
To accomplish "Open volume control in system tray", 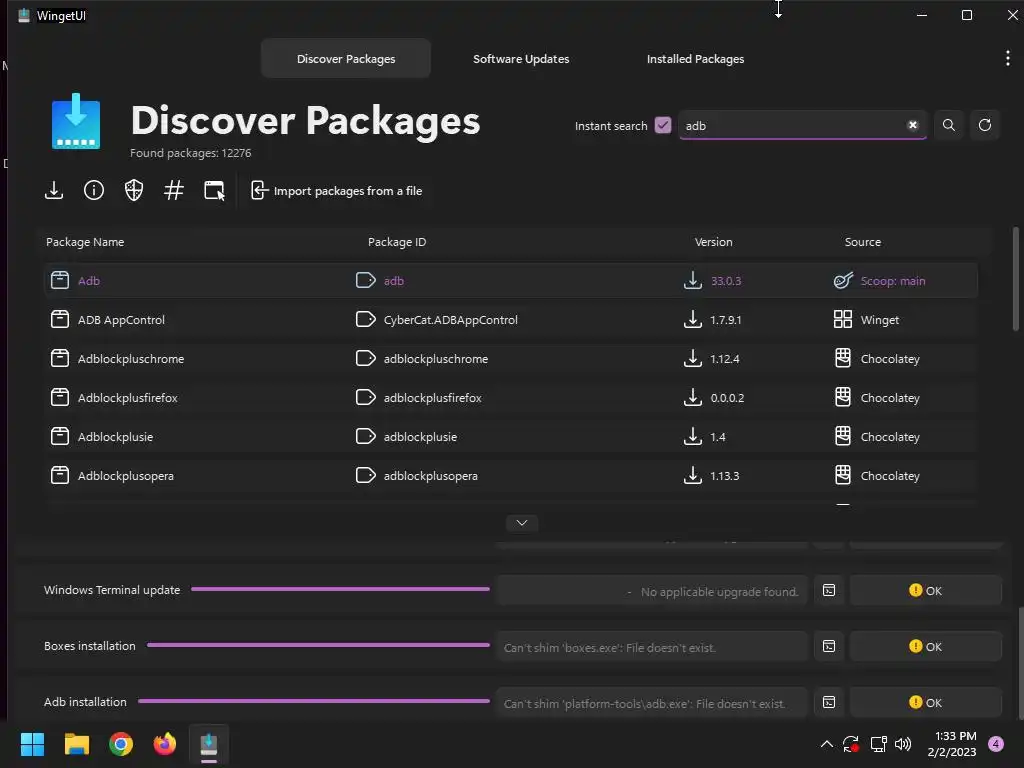I will pos(903,744).
